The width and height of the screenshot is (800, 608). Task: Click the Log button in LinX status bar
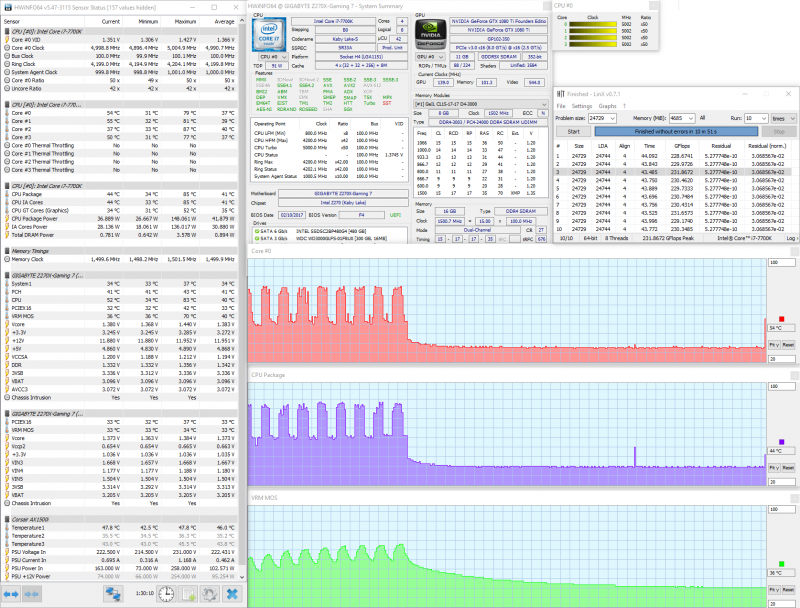791,238
